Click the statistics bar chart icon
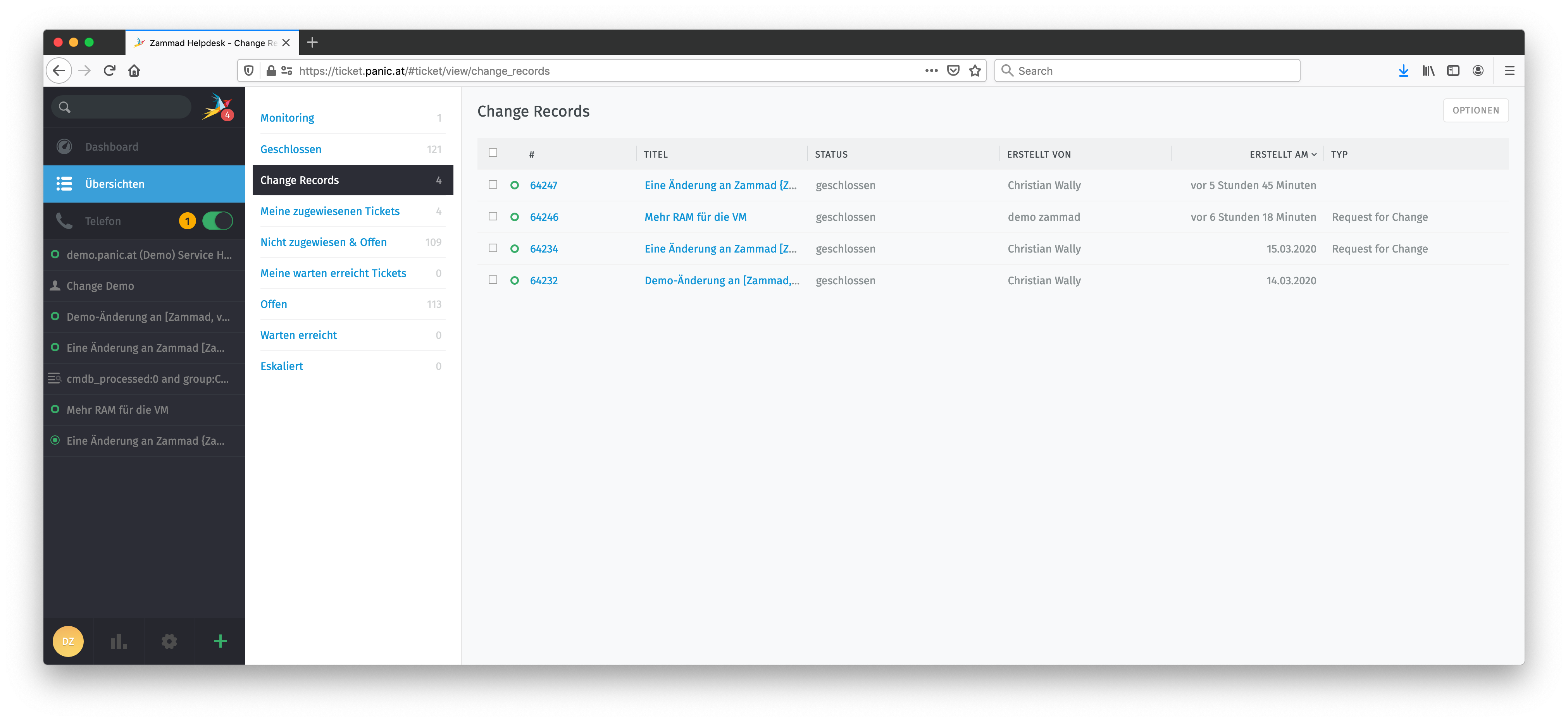The height and width of the screenshot is (722, 1568). pos(119,641)
